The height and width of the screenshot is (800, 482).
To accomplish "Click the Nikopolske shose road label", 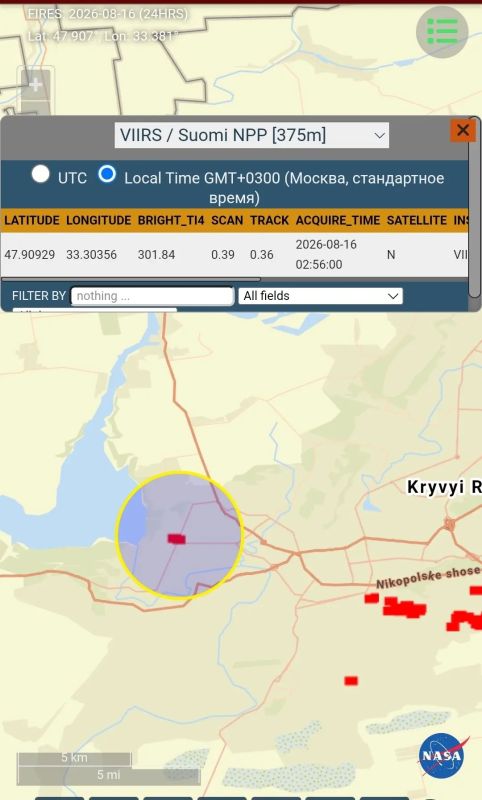I will [x=428, y=577].
